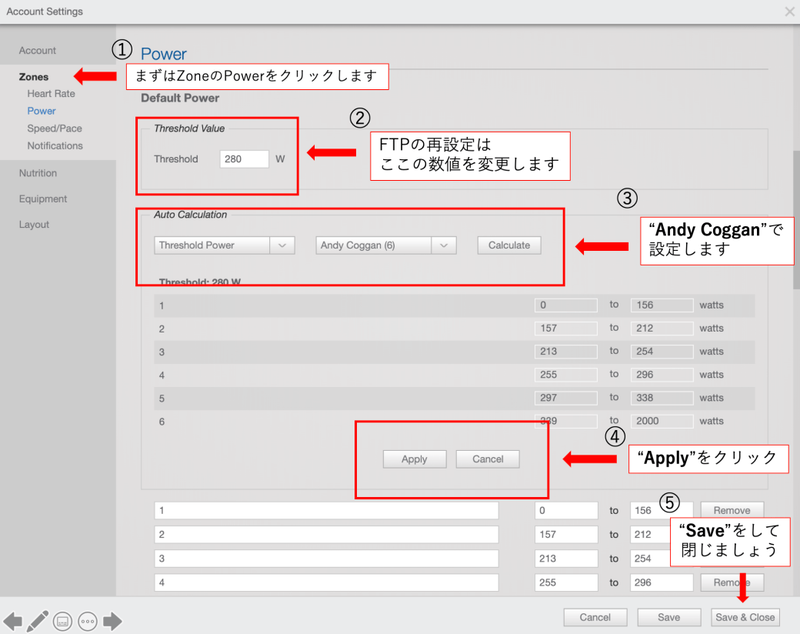Select the pencil edit icon
The image size is (800, 634).
(38, 621)
